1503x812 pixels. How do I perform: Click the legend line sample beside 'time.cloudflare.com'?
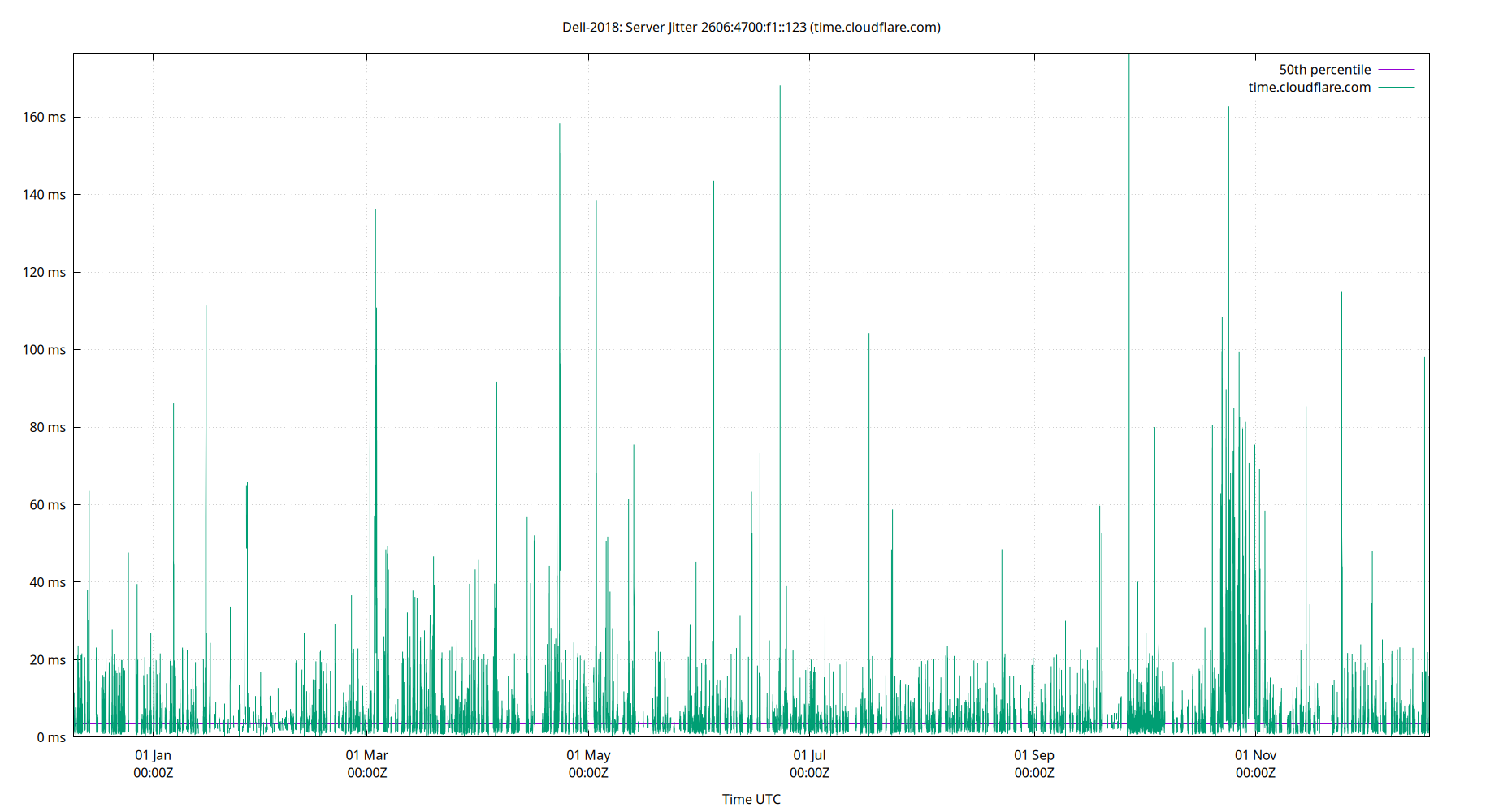click(1395, 87)
